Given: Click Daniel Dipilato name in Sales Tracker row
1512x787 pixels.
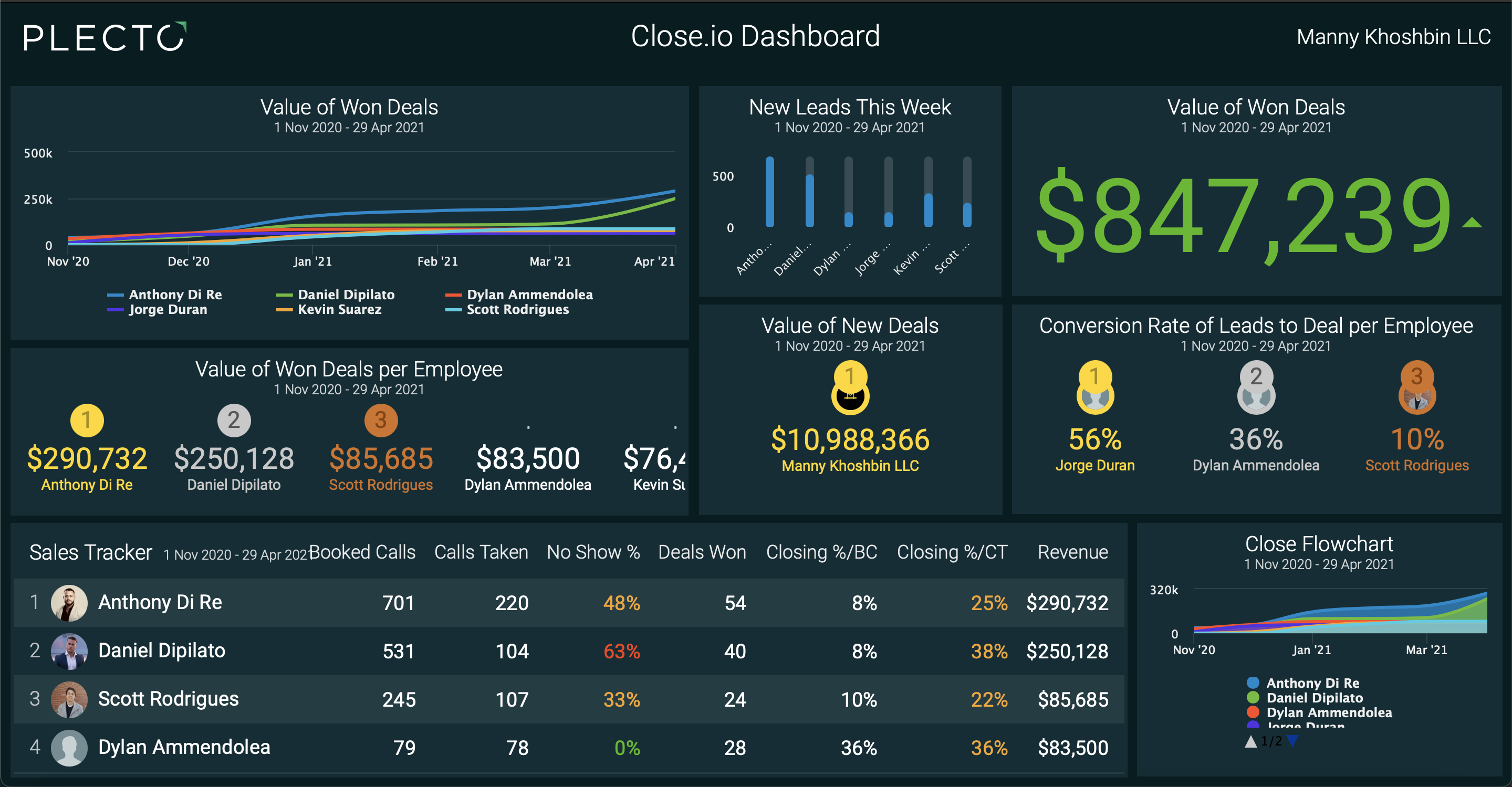Looking at the screenshot, I should (161, 651).
